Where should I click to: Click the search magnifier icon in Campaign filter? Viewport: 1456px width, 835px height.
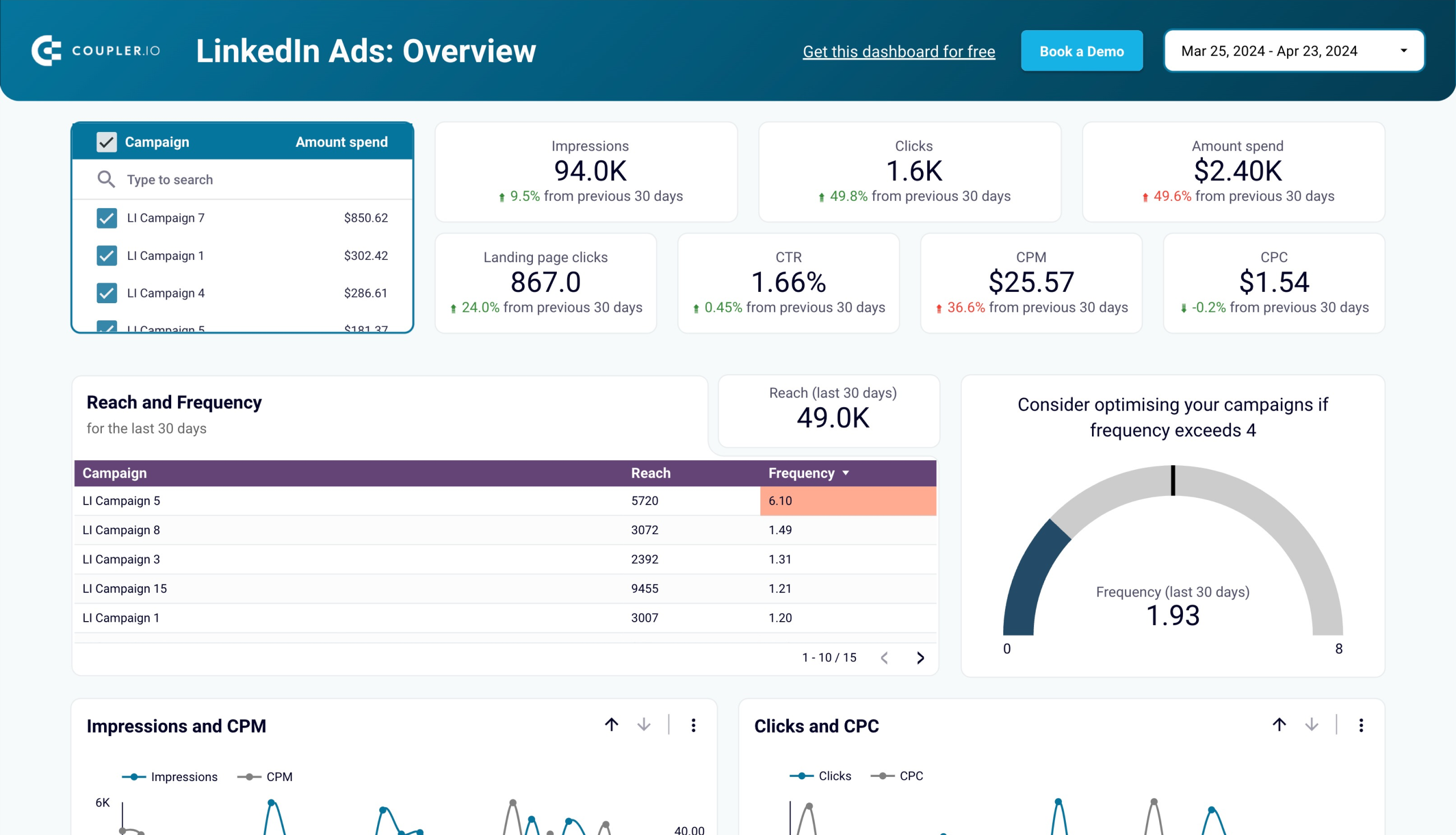(x=106, y=180)
